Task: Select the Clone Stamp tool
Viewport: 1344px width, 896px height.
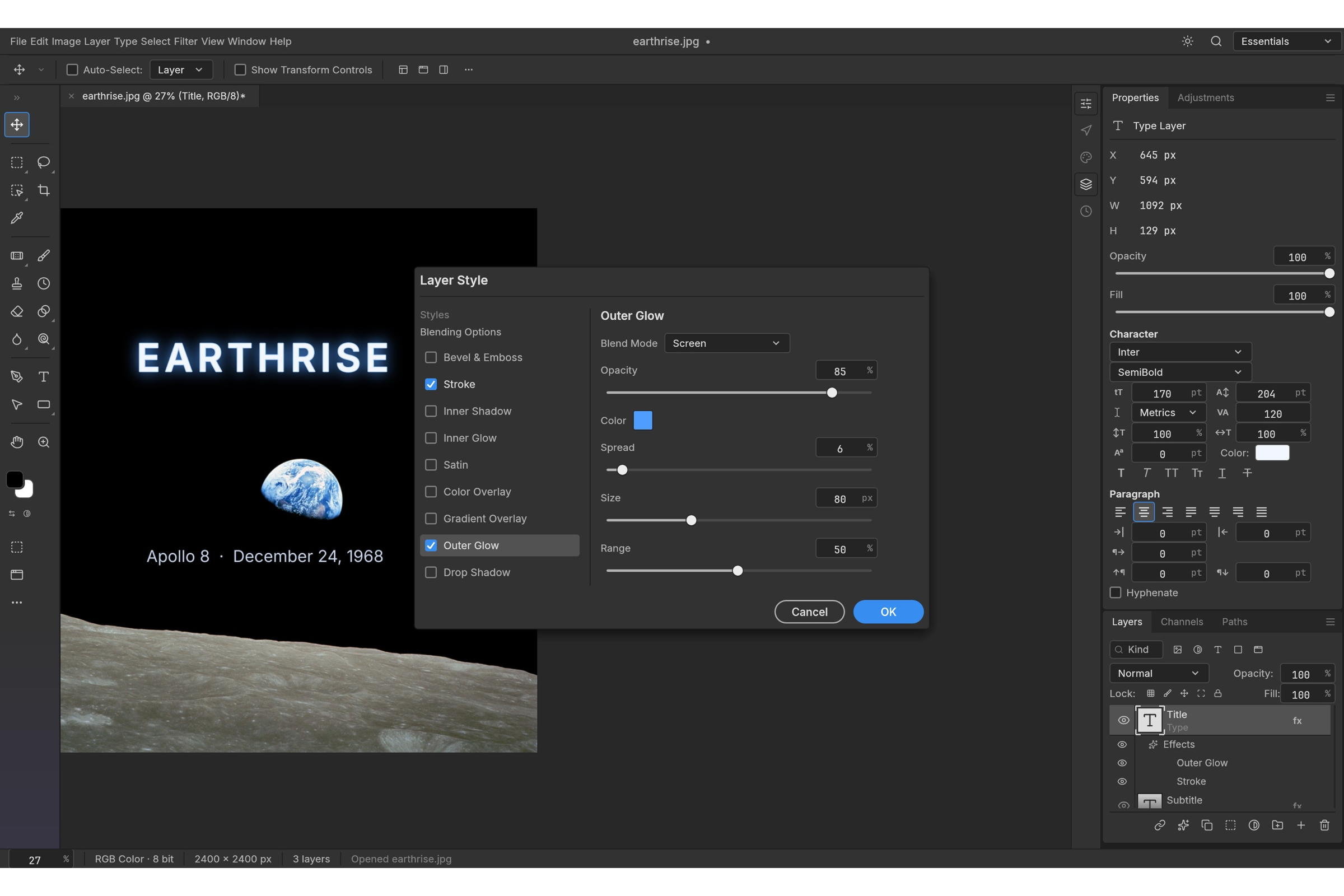Action: coord(17,283)
